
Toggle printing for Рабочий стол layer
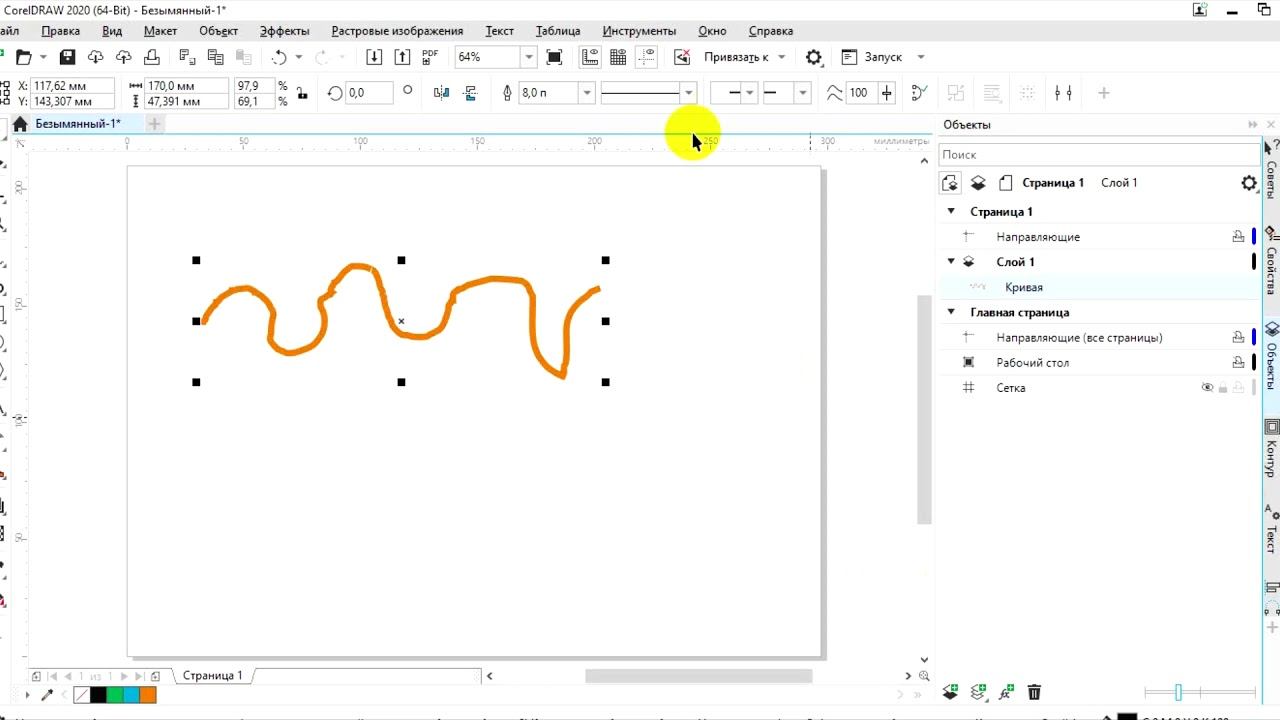[1238, 362]
